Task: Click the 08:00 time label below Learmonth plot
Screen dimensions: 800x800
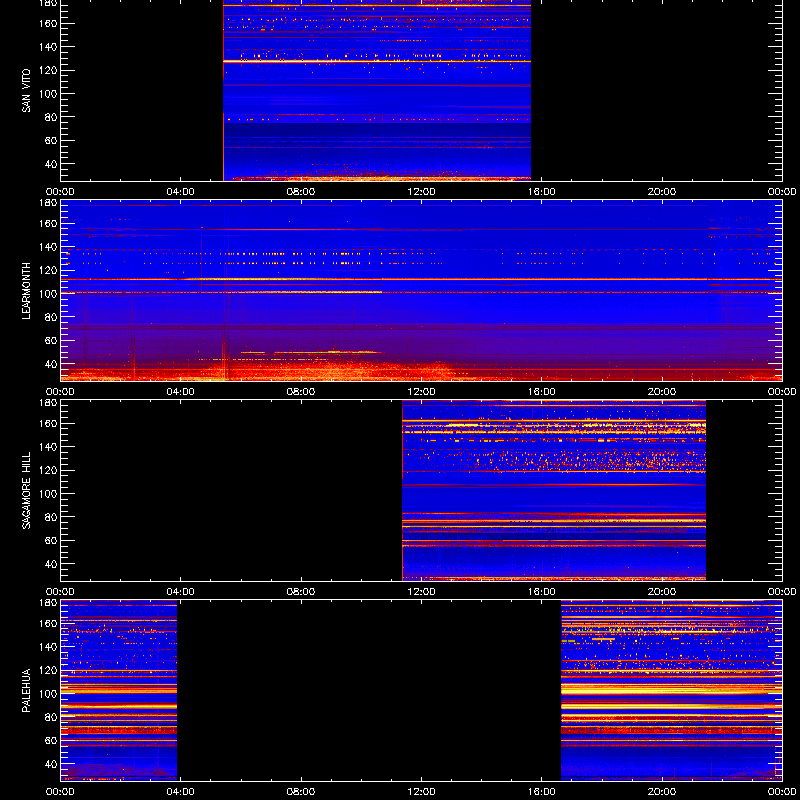Action: 301,392
